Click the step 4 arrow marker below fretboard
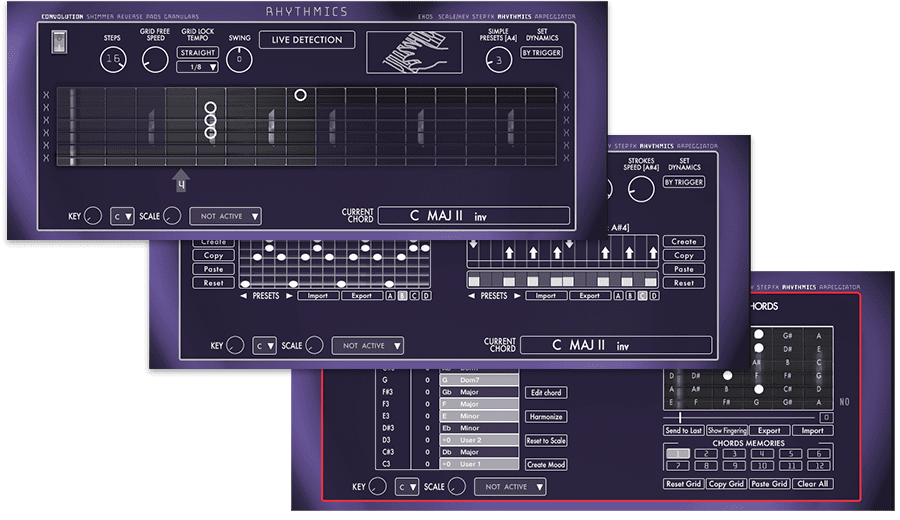Image resolution: width=900 pixels, height=520 pixels. (x=181, y=182)
